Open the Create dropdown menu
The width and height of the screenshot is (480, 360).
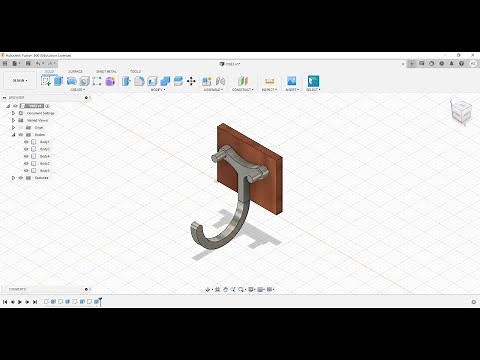[x=78, y=90]
